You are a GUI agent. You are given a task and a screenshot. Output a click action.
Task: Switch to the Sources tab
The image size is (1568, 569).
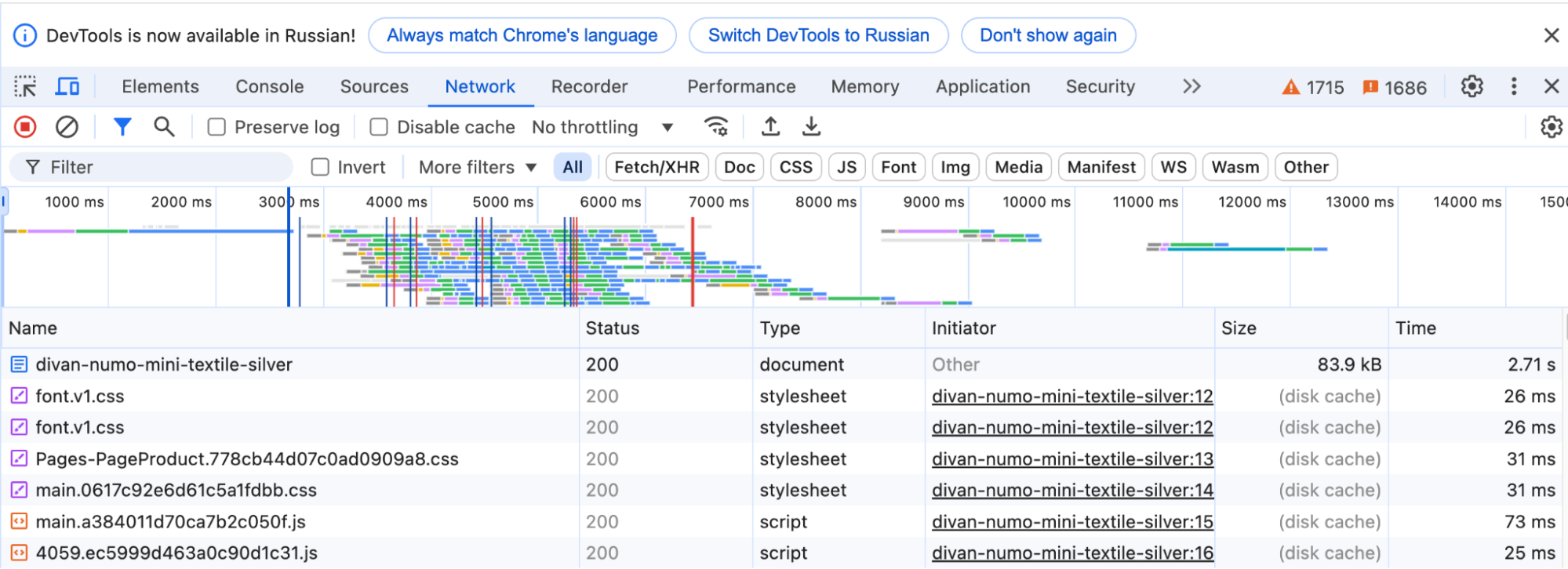374,86
